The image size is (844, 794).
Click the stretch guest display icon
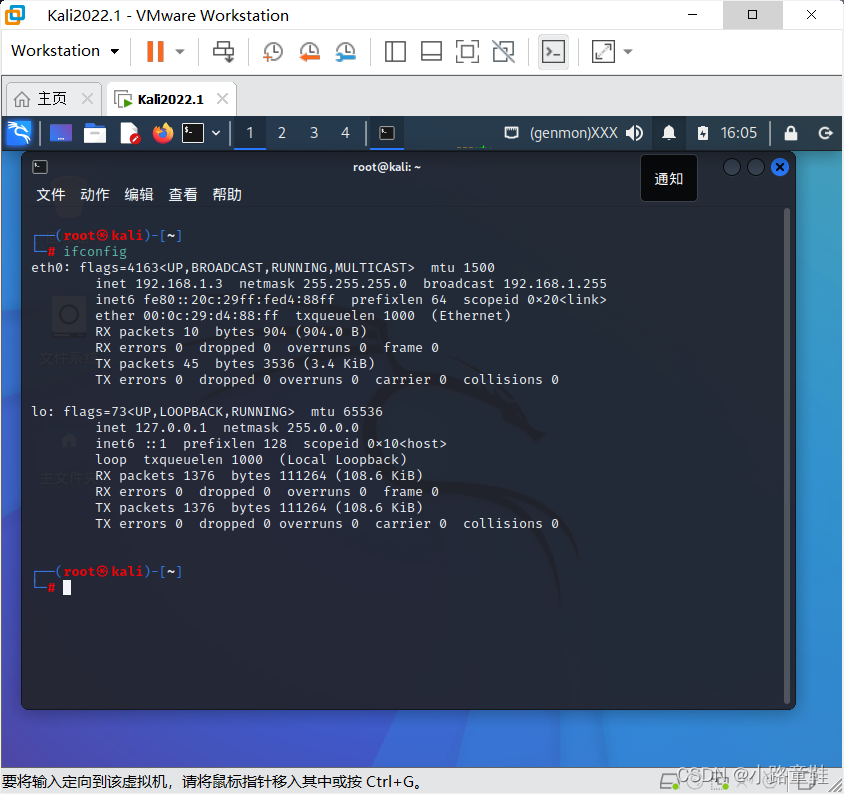pyautogui.click(x=603, y=52)
